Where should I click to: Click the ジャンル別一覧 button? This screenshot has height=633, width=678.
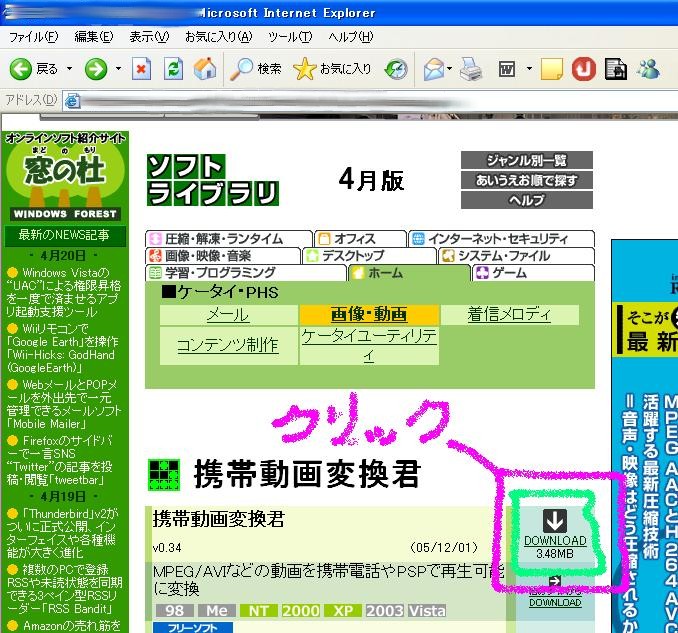tap(527, 160)
